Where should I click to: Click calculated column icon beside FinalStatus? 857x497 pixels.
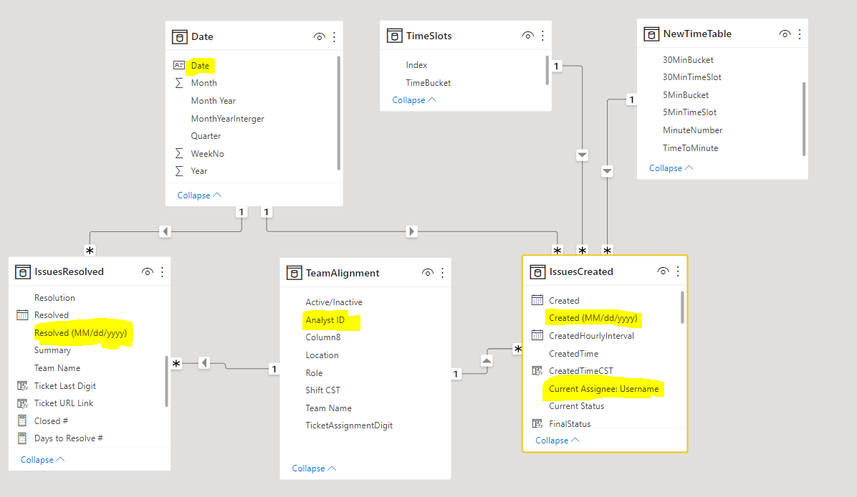coord(537,424)
